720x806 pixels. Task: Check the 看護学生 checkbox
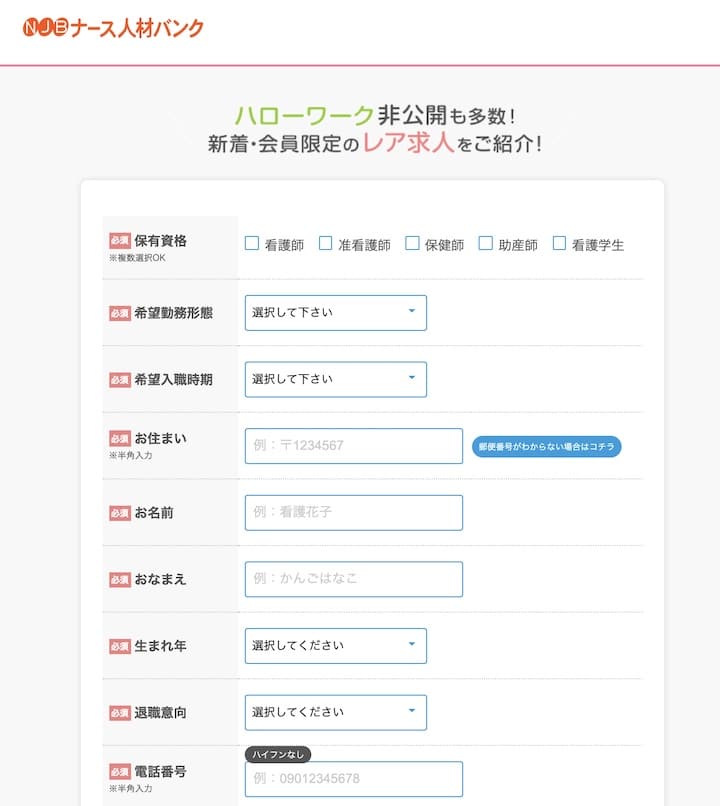pyautogui.click(x=558, y=241)
